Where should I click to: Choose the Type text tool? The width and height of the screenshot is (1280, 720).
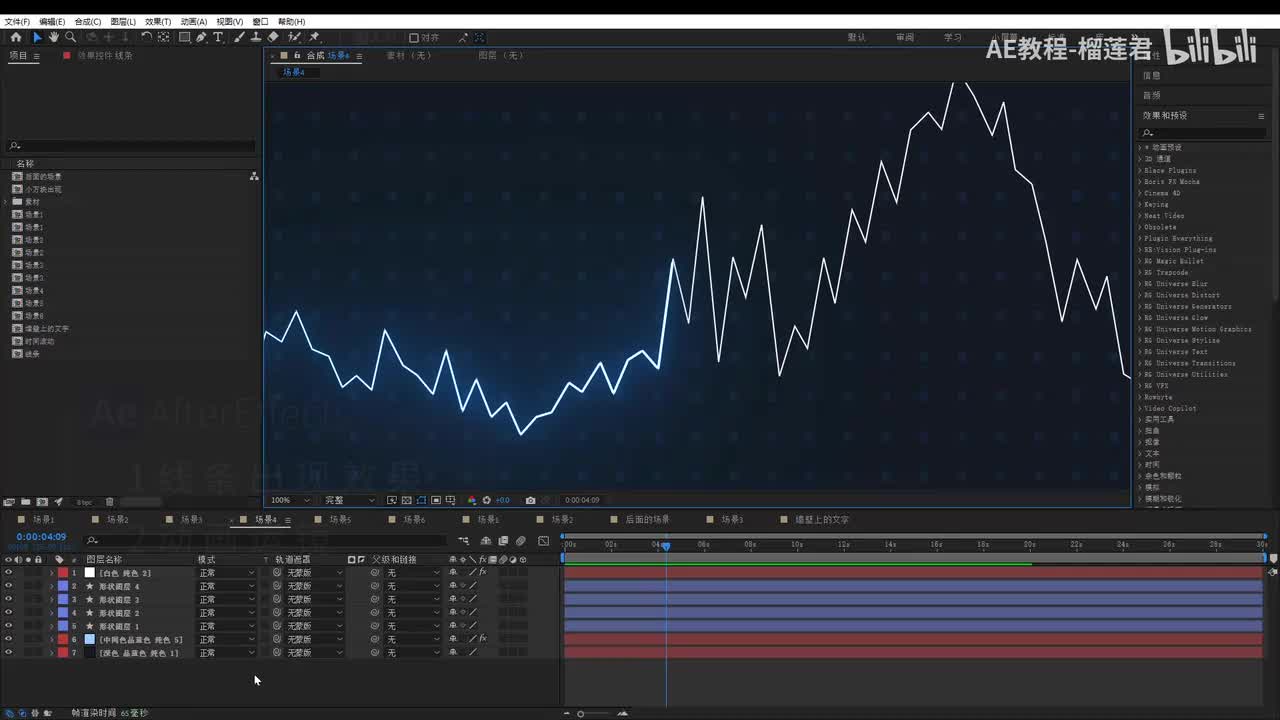[x=219, y=37]
